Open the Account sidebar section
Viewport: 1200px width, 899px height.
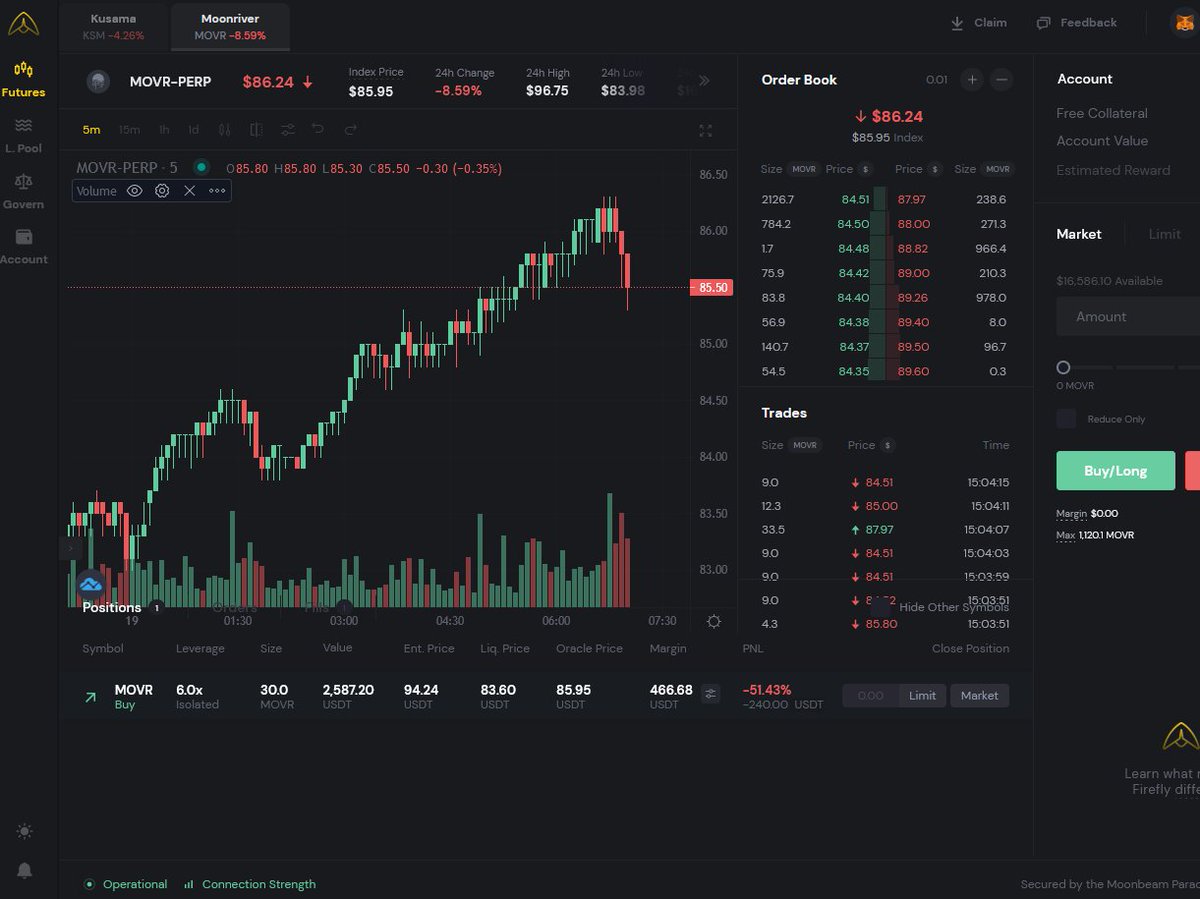(23, 247)
